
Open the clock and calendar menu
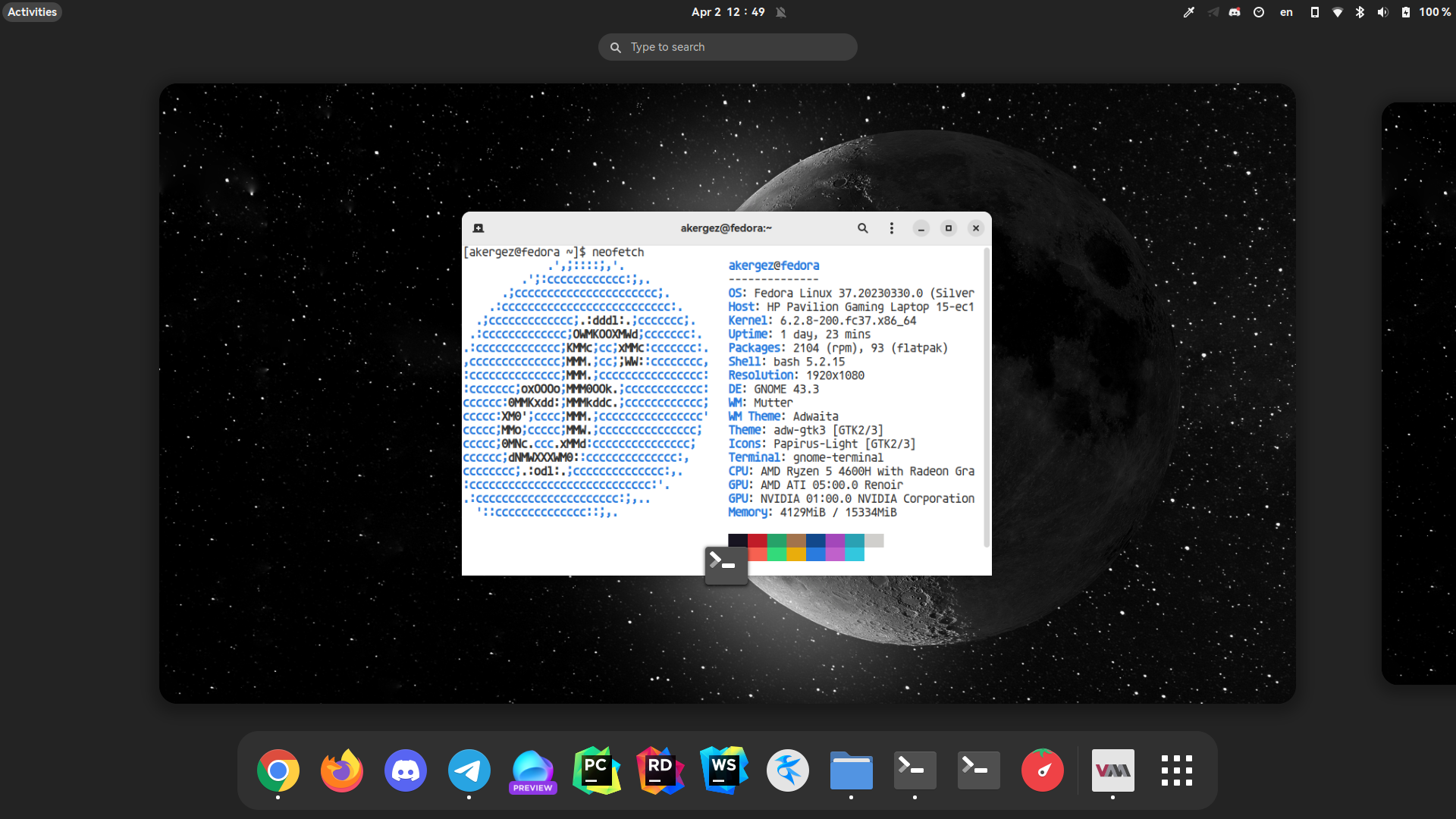click(727, 12)
